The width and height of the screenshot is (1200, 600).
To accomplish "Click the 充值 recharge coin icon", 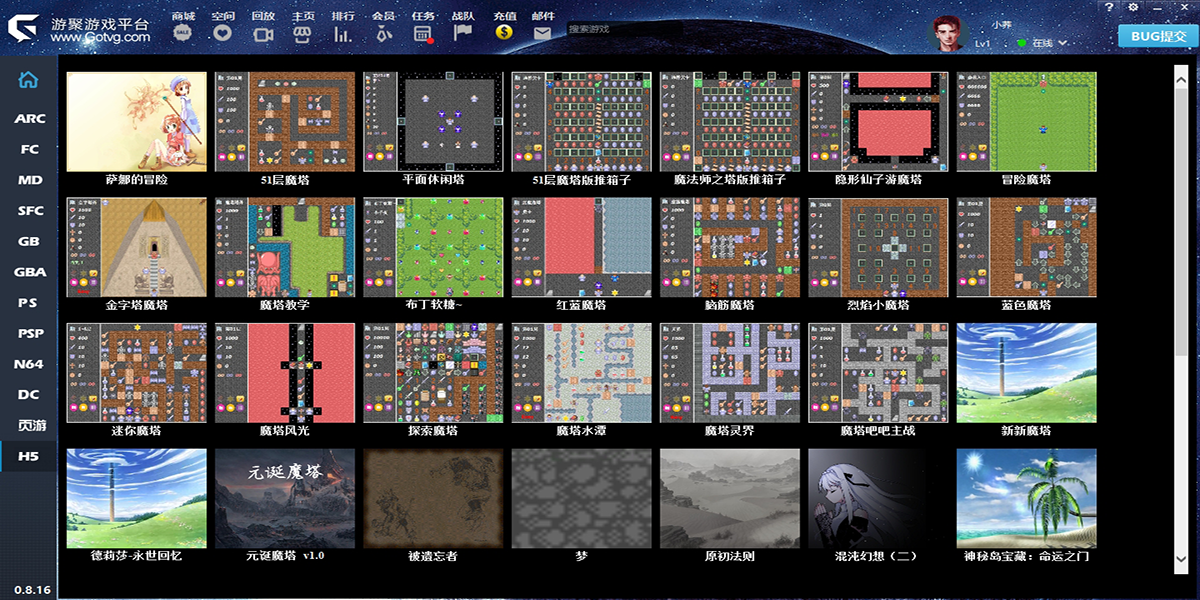I will [x=504, y=32].
